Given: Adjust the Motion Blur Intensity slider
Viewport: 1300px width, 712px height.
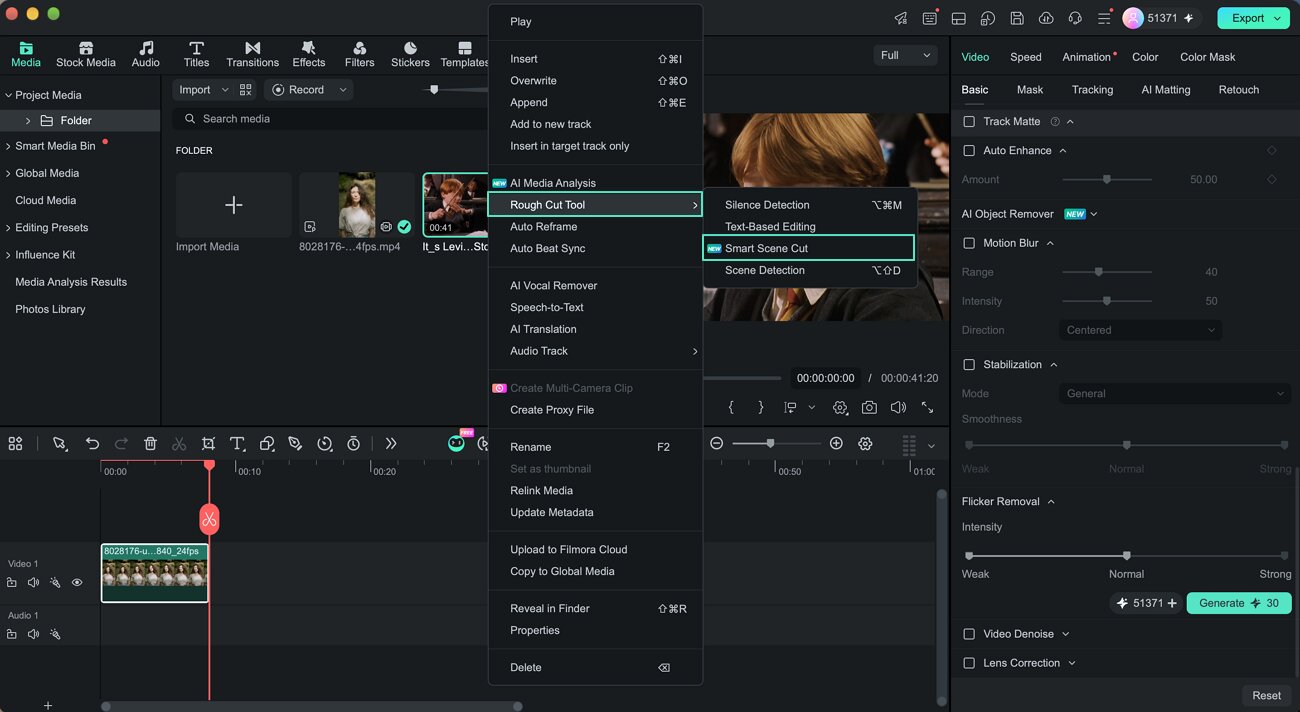Looking at the screenshot, I should click(x=1107, y=301).
